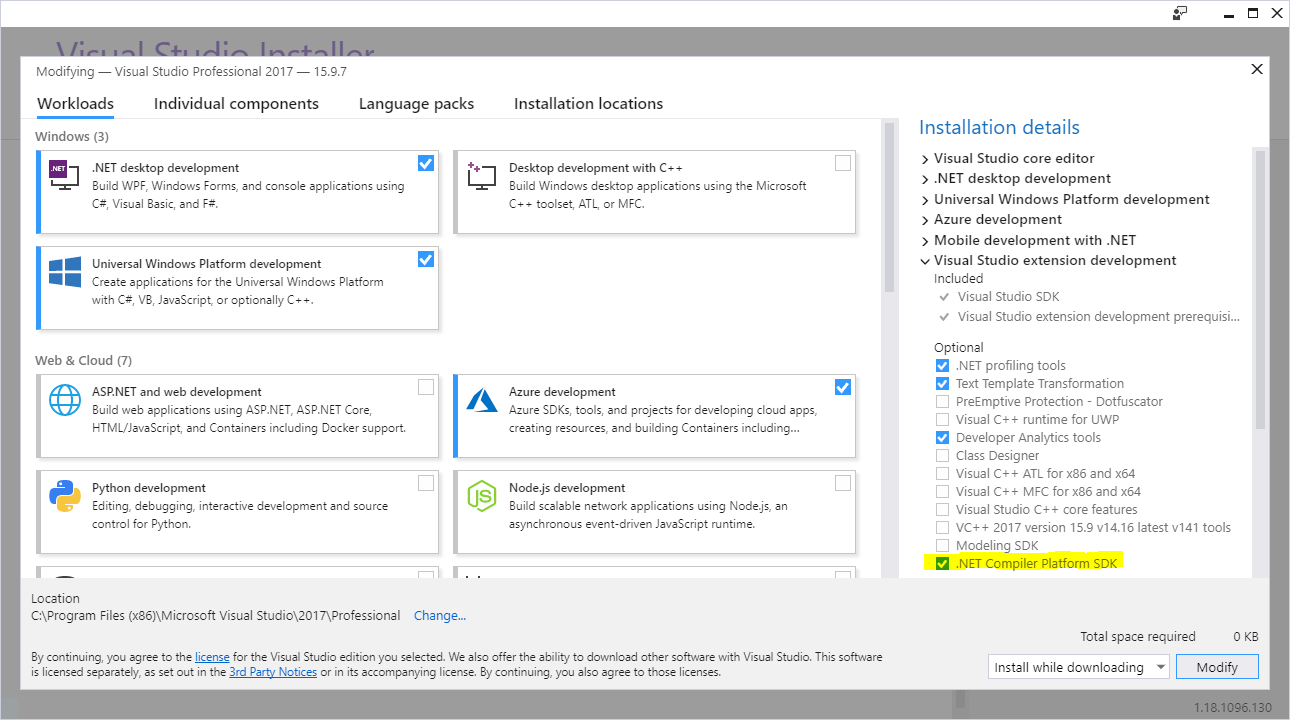The image size is (1290, 720).
Task: Switch to the Workloads tab
Action: click(75, 103)
